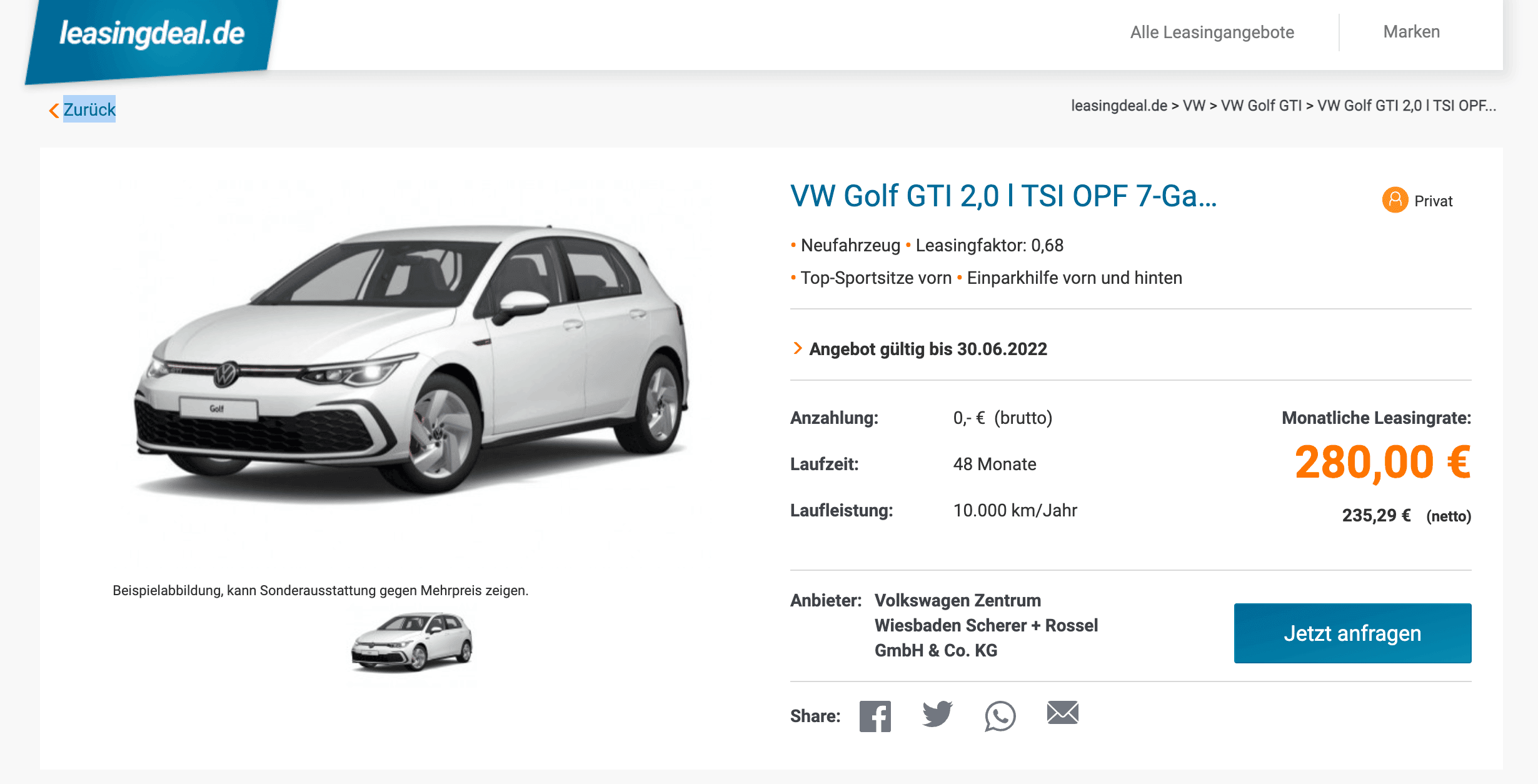Share the offer through WhatsApp icon
1538x784 pixels.
(x=1000, y=716)
